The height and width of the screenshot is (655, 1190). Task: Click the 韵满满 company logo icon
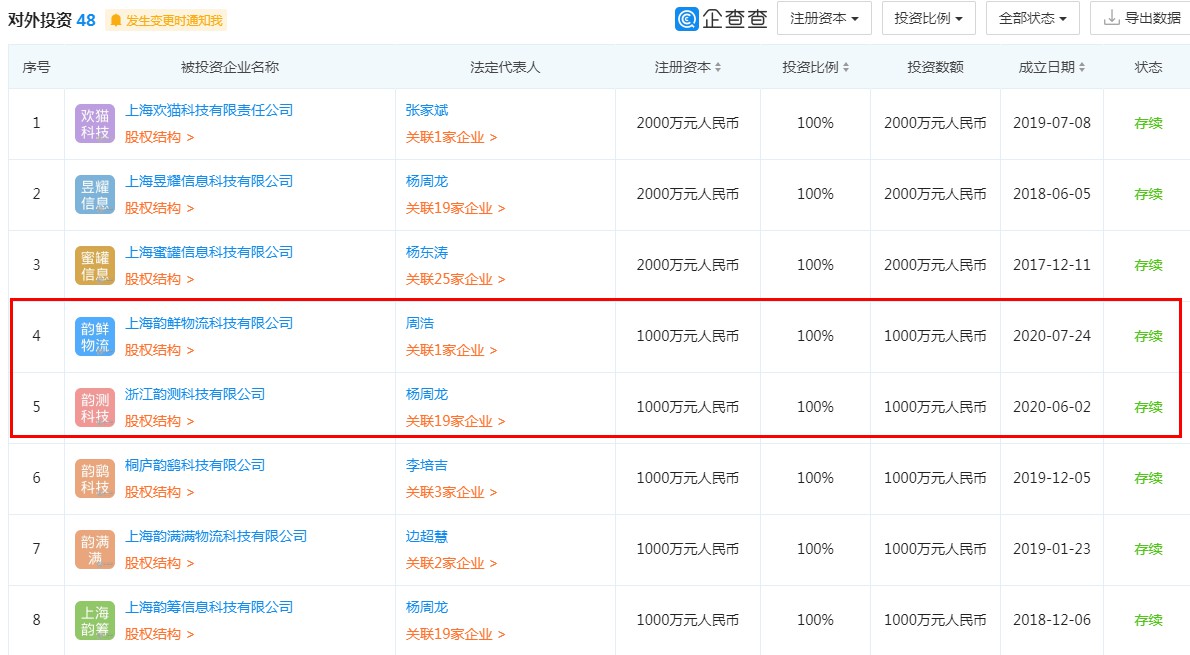[x=95, y=550]
